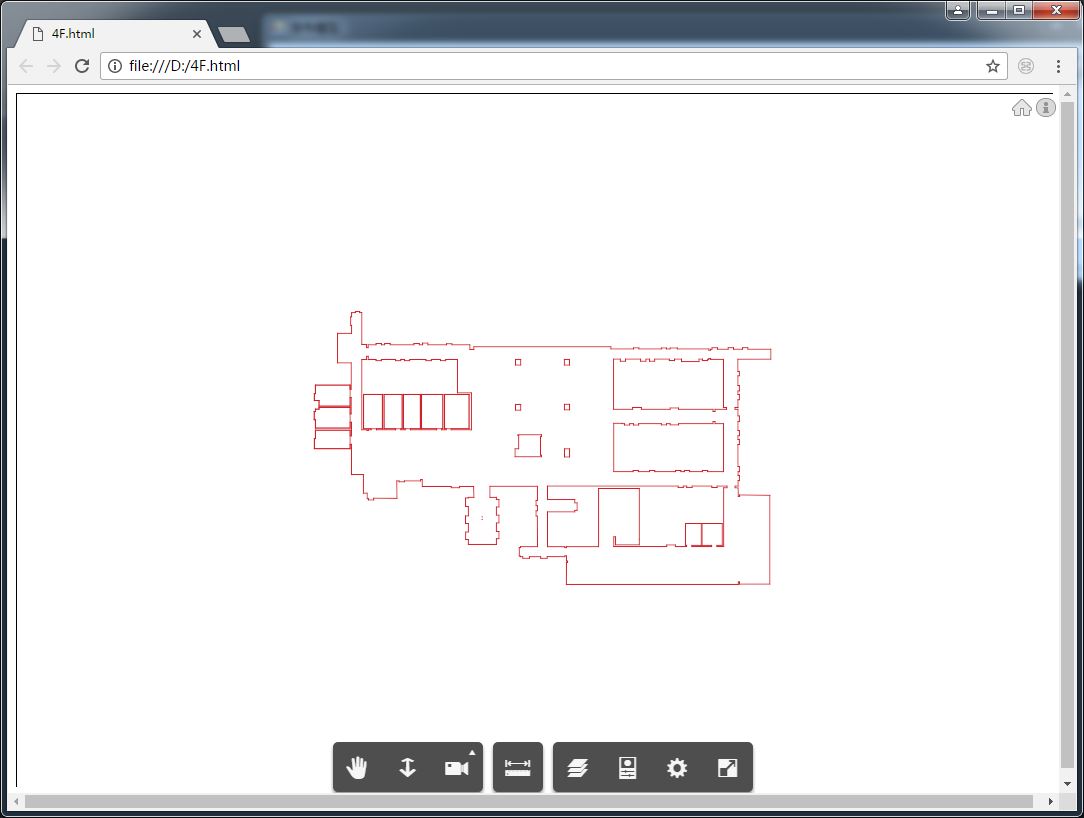This screenshot has width=1084, height=818.
Task: Open the Properties panel icon
Action: pyautogui.click(x=627, y=768)
